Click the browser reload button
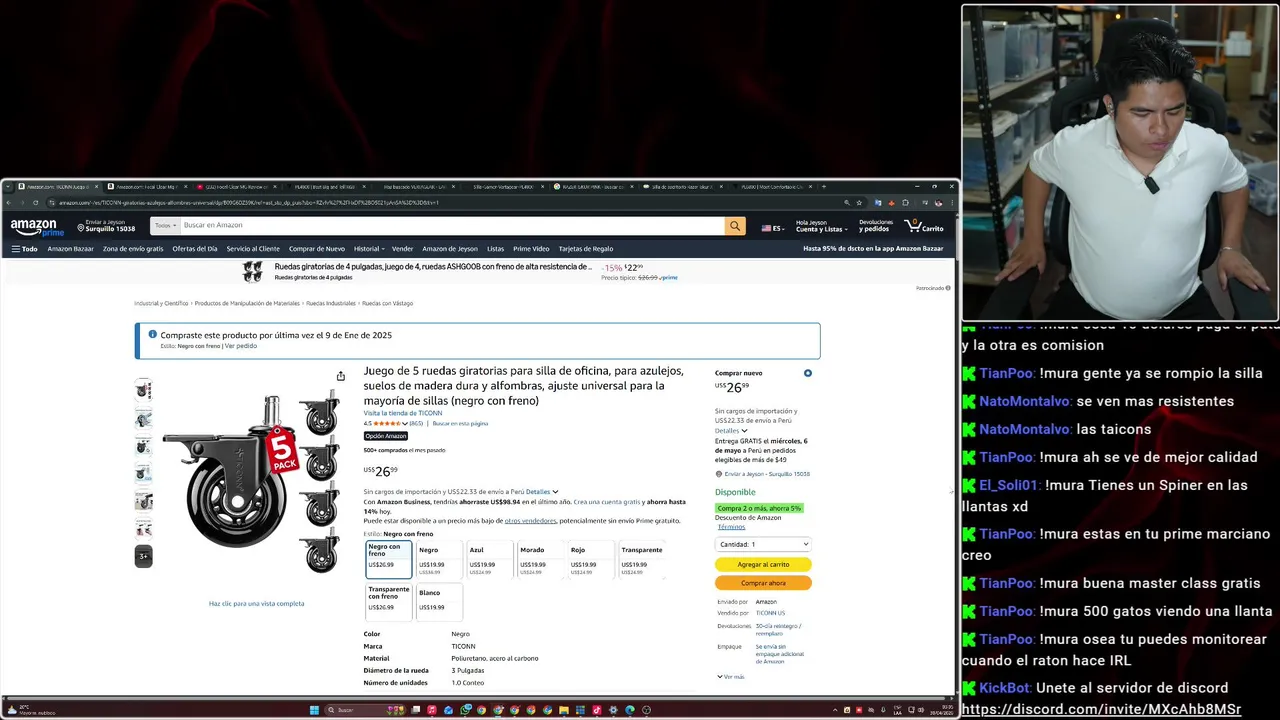 [x=36, y=202]
